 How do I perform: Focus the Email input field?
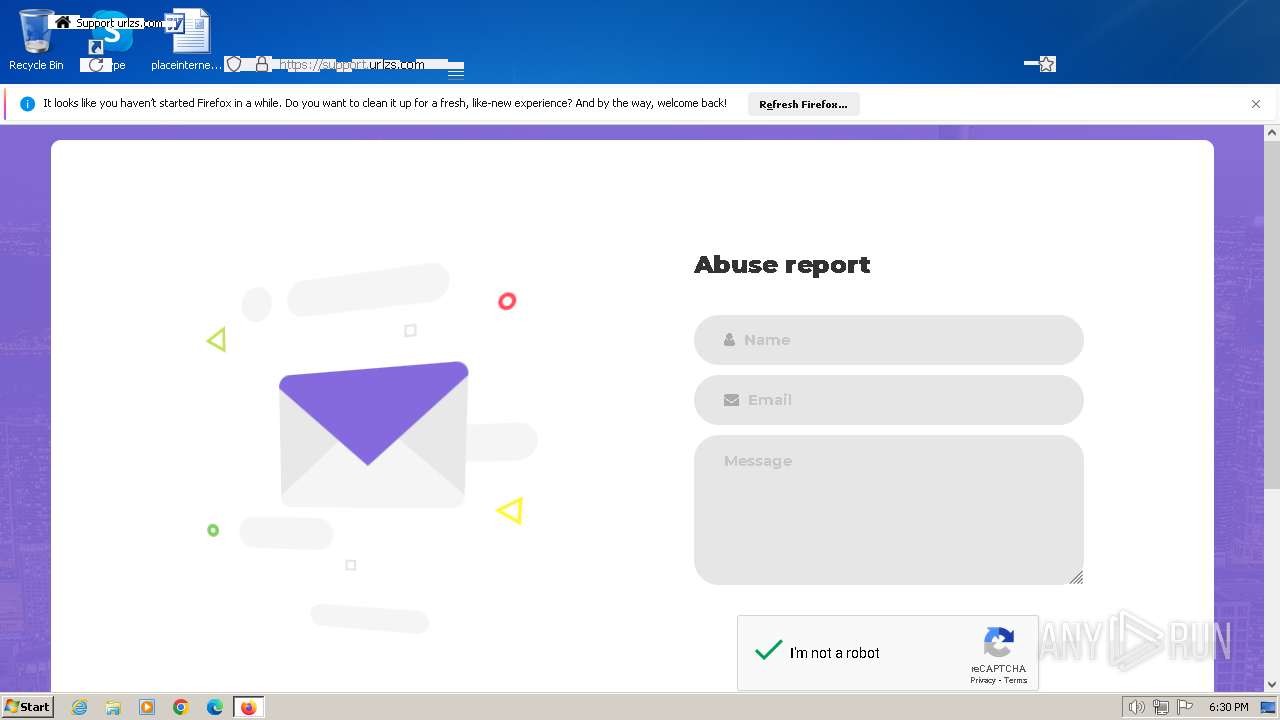888,400
